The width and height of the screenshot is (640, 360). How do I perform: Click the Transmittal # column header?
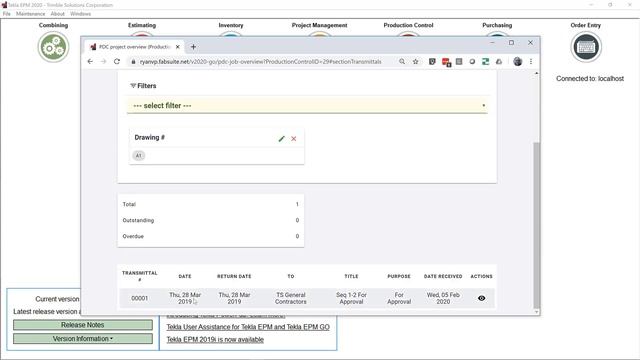coord(140,276)
